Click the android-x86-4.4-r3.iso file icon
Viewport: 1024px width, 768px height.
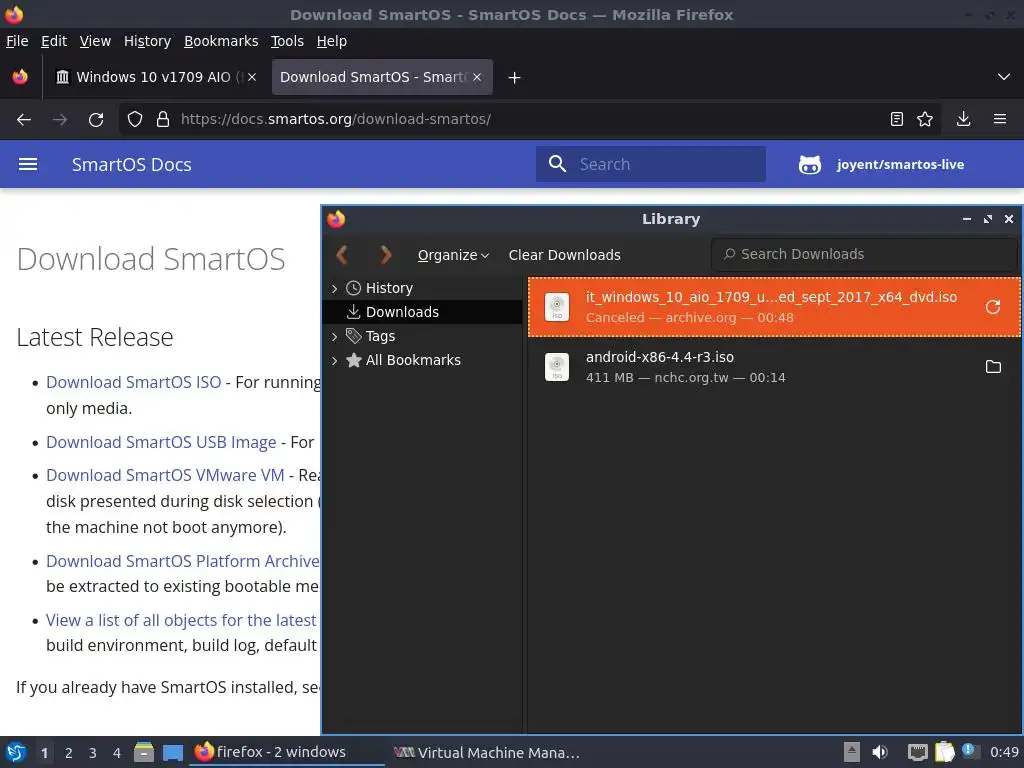[x=557, y=367]
